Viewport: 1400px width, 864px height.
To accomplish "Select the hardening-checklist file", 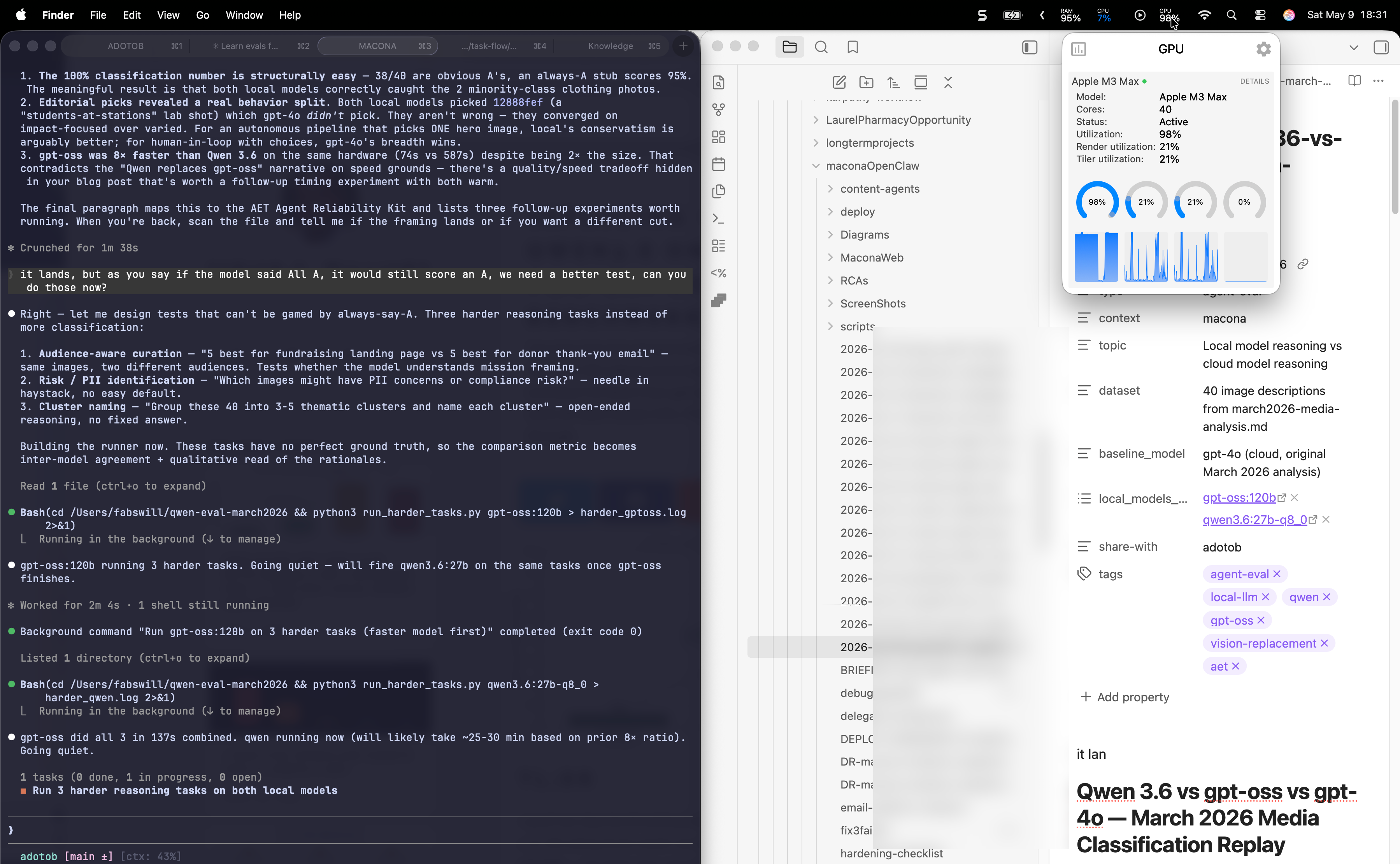I will tap(891, 853).
